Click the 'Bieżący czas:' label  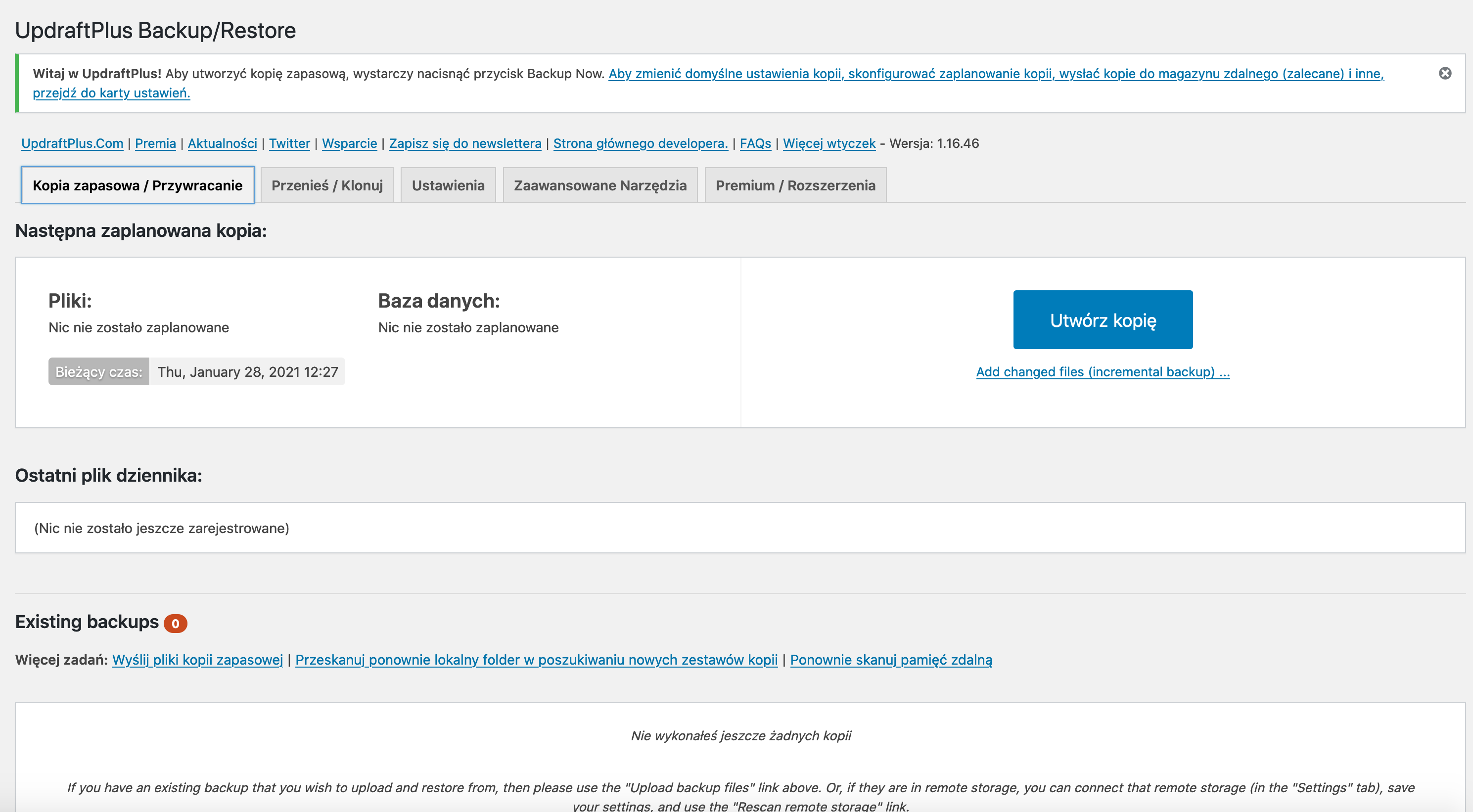point(99,372)
